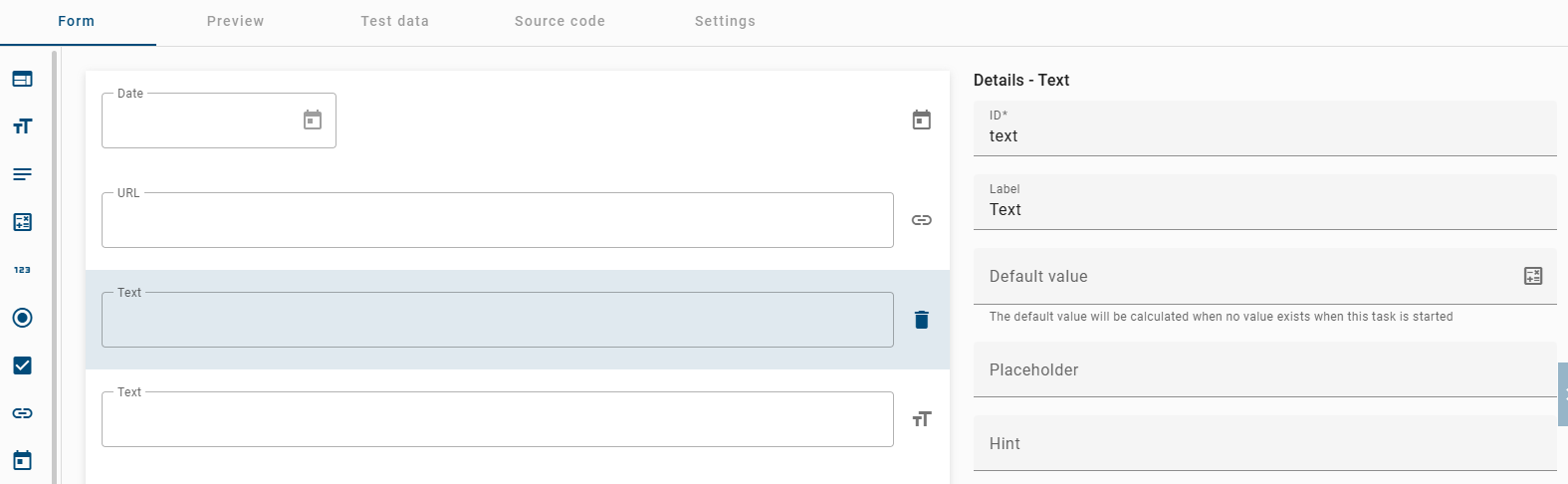
Task: Open the Source code tab
Action: [560, 21]
